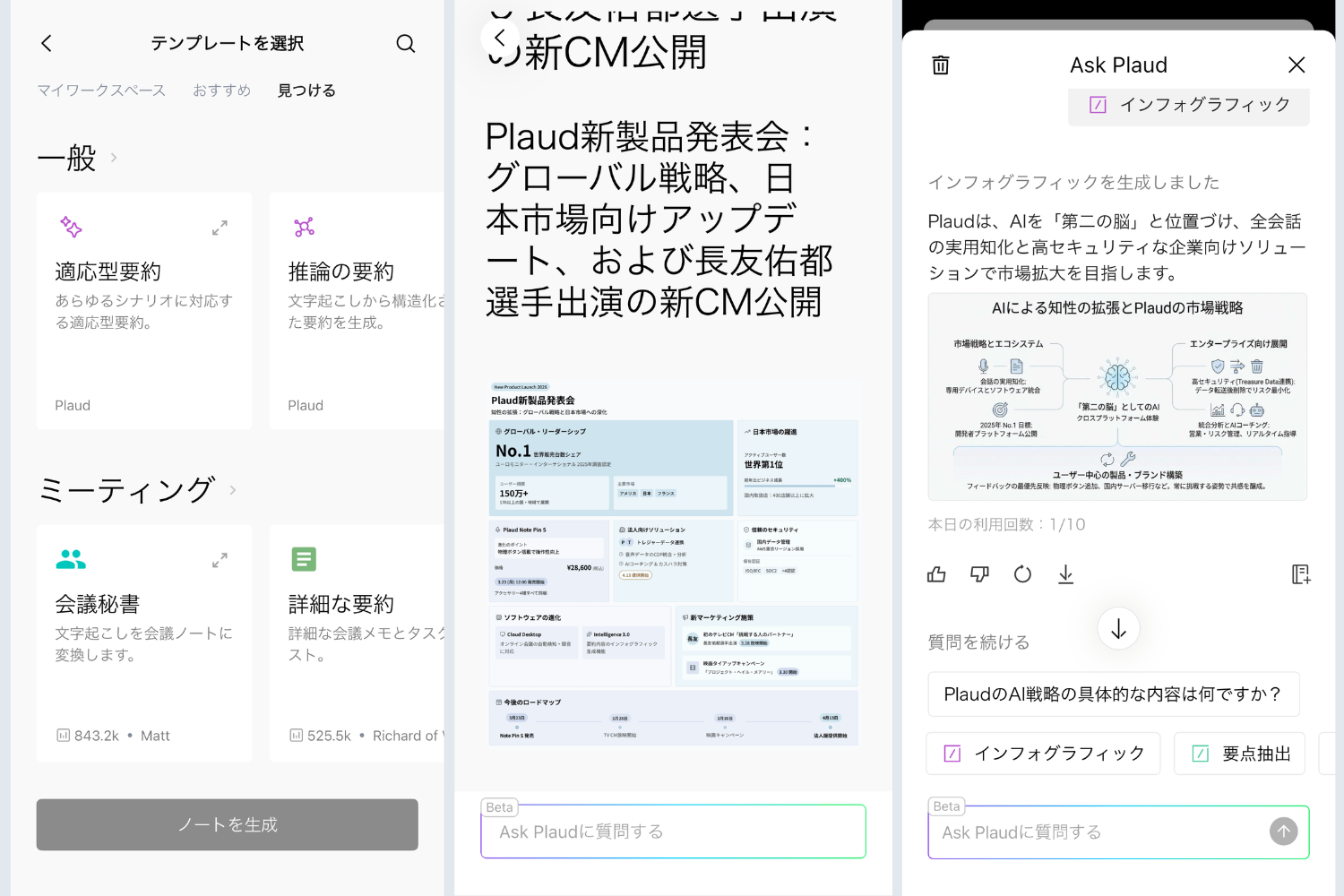Click the インフォグラフィック suggestion chip at the bottom

(1044, 754)
